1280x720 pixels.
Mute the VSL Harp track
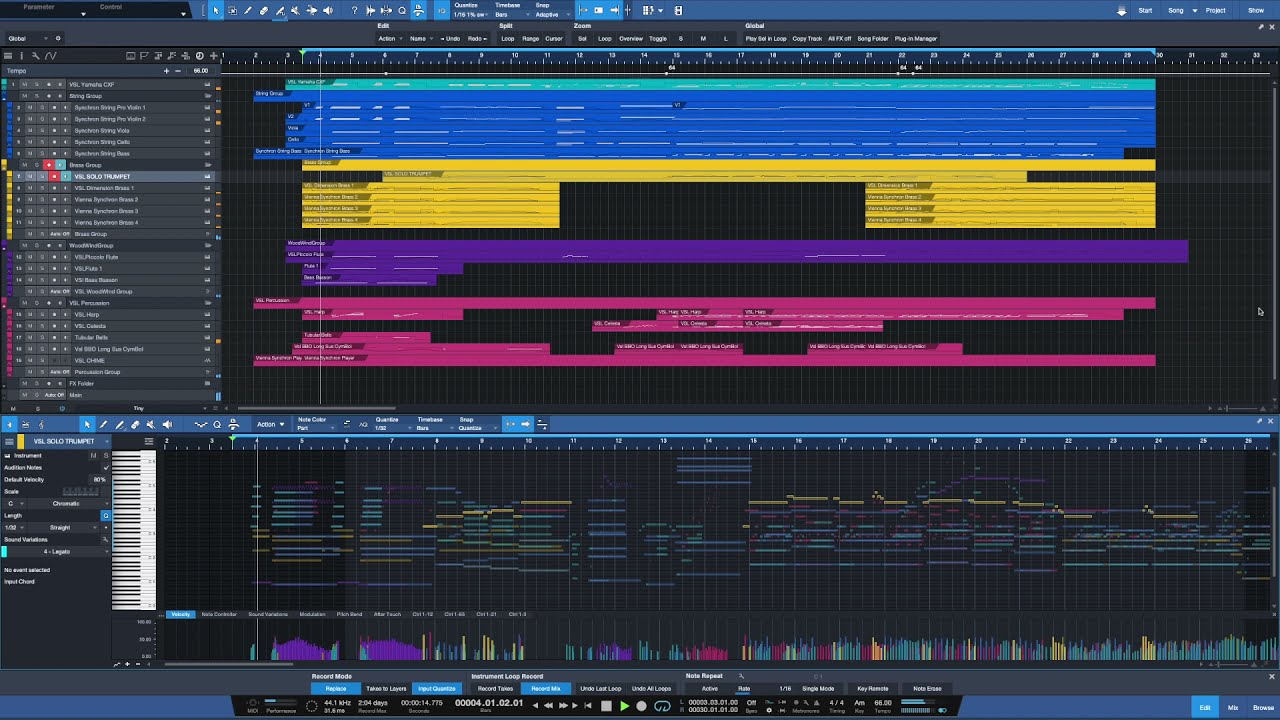pos(30,314)
